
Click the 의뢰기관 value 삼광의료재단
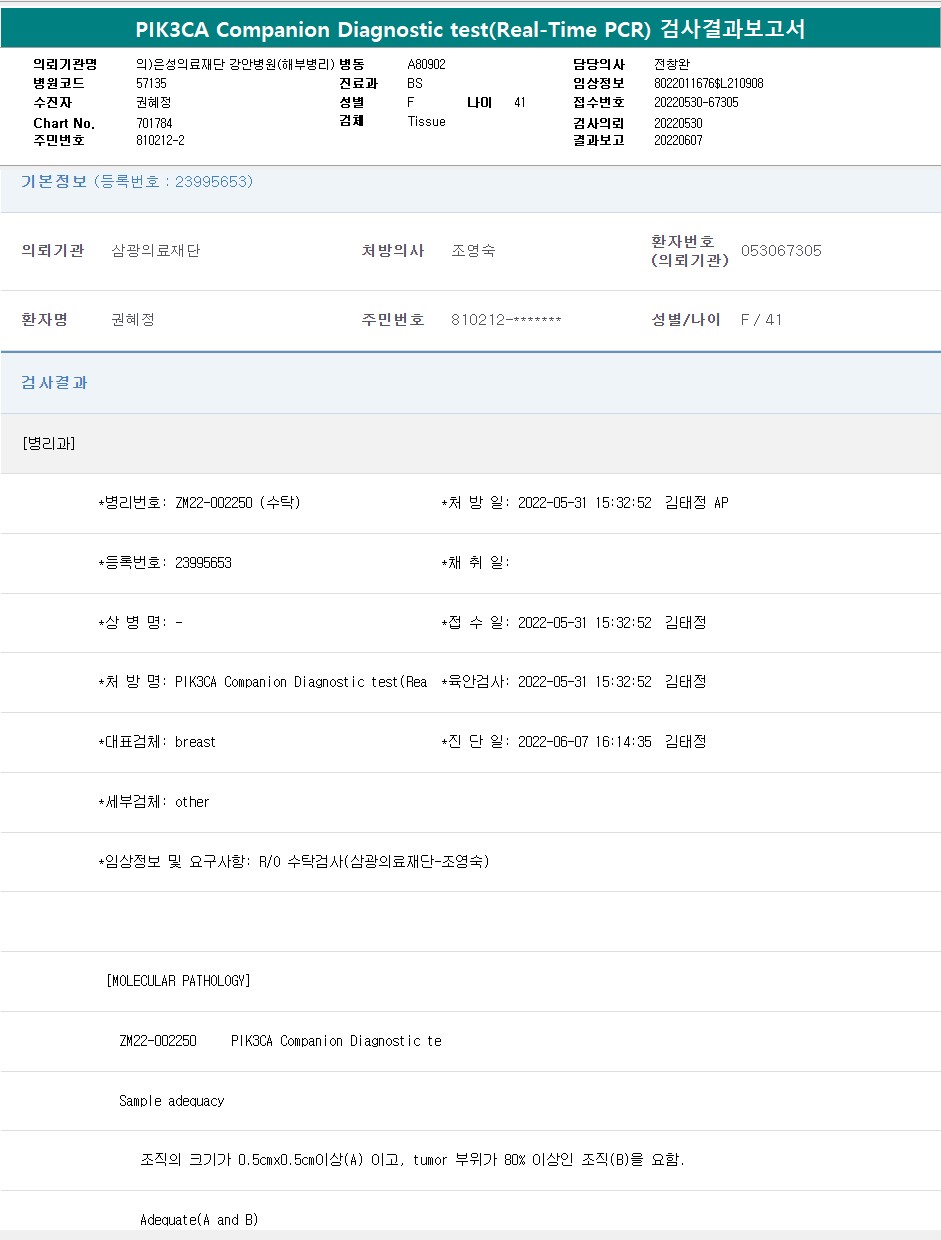click(156, 251)
